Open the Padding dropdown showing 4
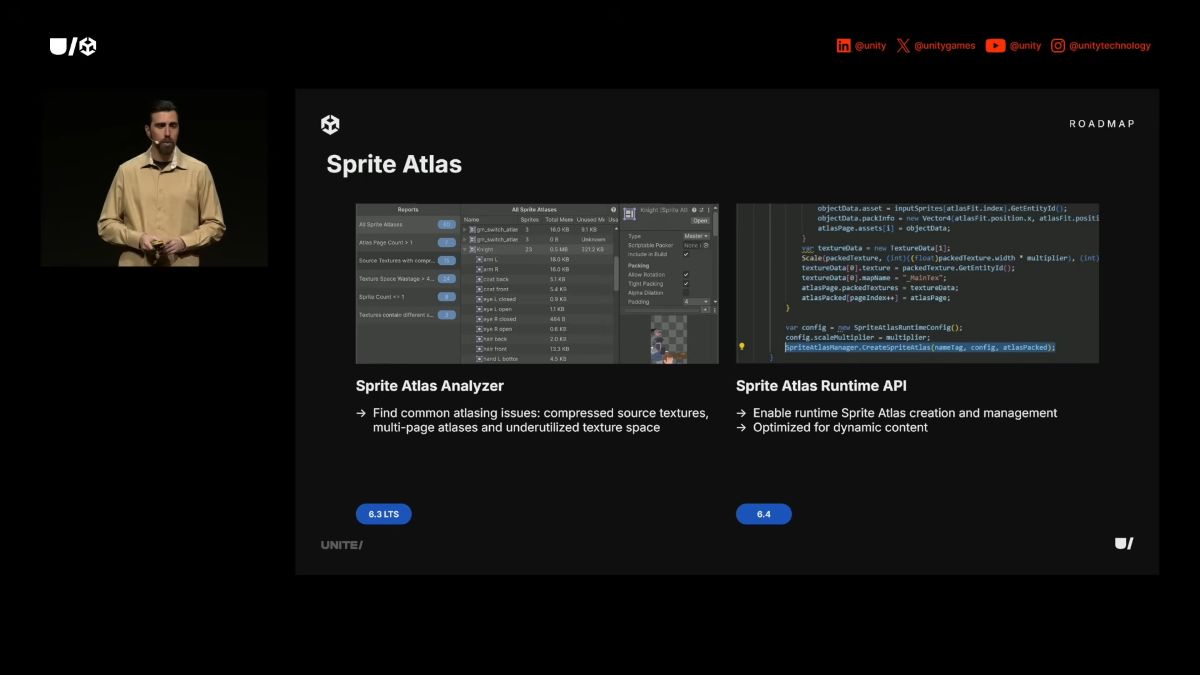The height and width of the screenshot is (675, 1200). [696, 301]
